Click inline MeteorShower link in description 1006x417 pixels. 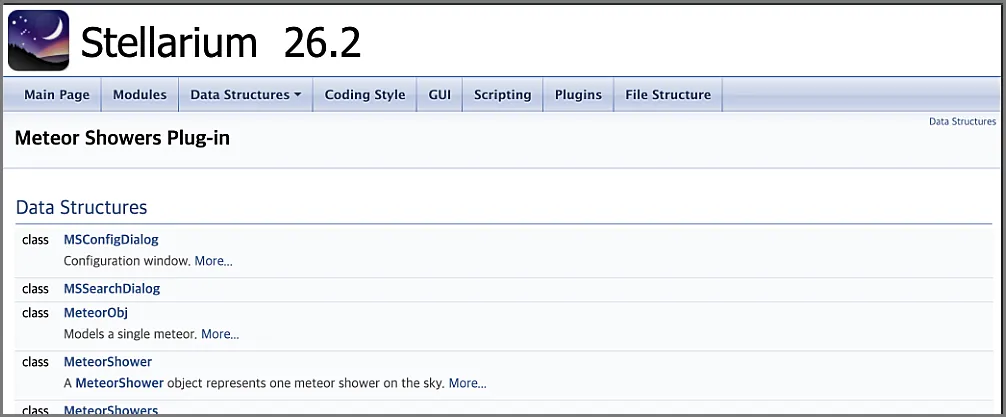click(119, 384)
